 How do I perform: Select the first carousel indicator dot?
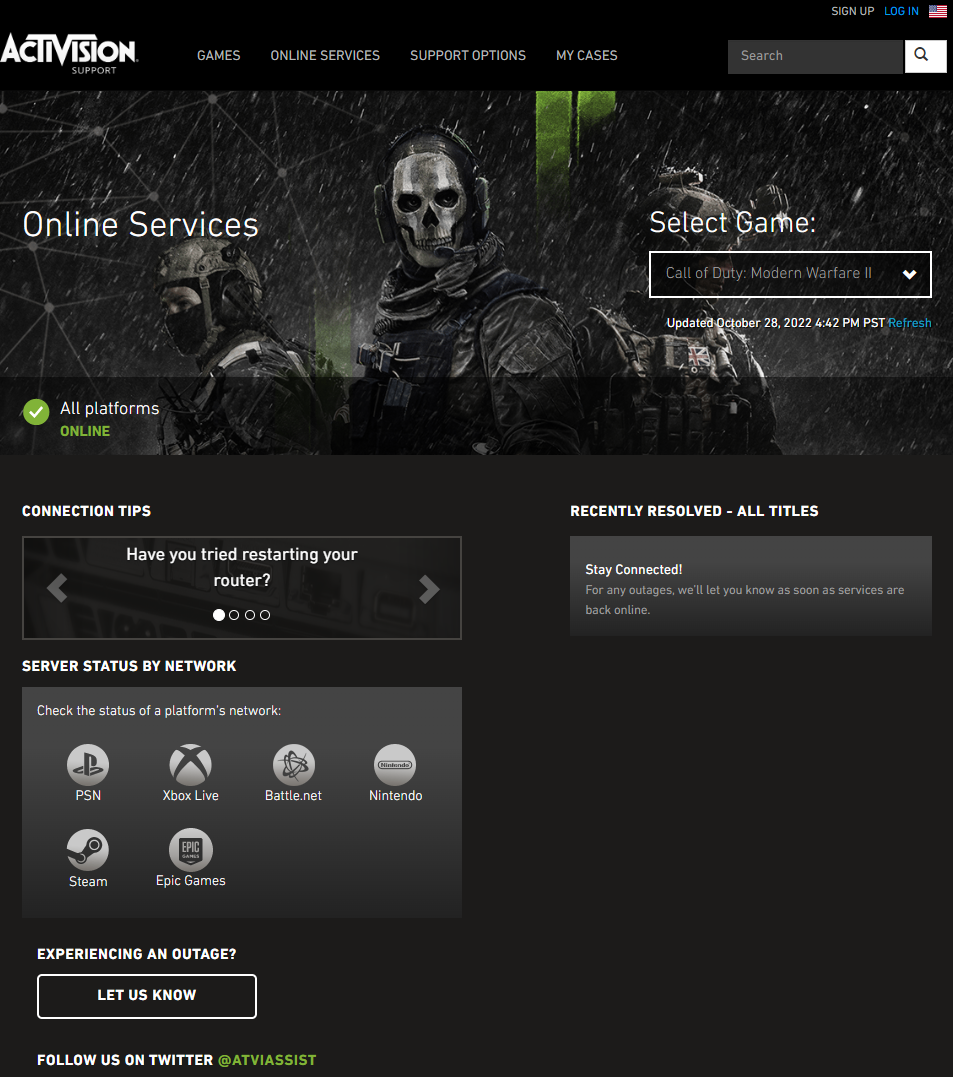pos(218,614)
